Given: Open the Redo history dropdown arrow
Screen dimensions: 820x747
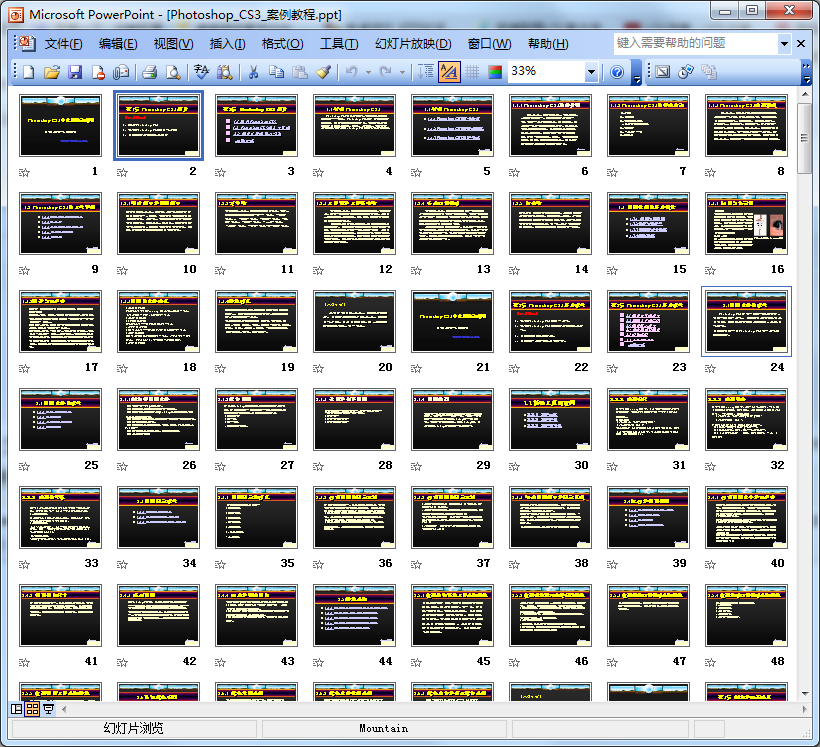Looking at the screenshot, I should [402, 72].
